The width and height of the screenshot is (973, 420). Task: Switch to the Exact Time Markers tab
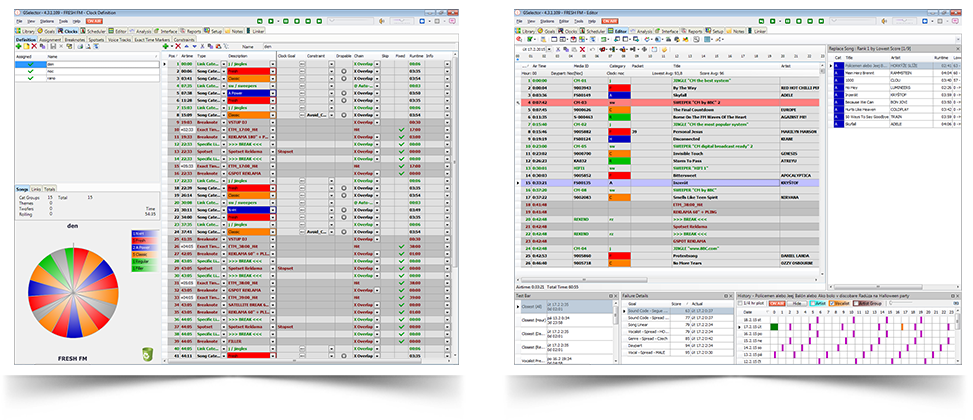click(x=152, y=40)
